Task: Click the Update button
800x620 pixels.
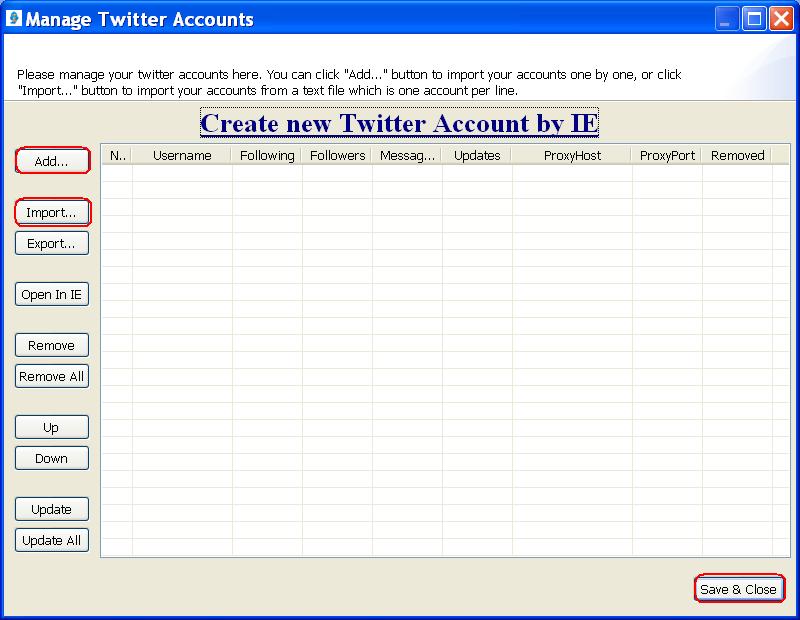Action: tap(52, 509)
